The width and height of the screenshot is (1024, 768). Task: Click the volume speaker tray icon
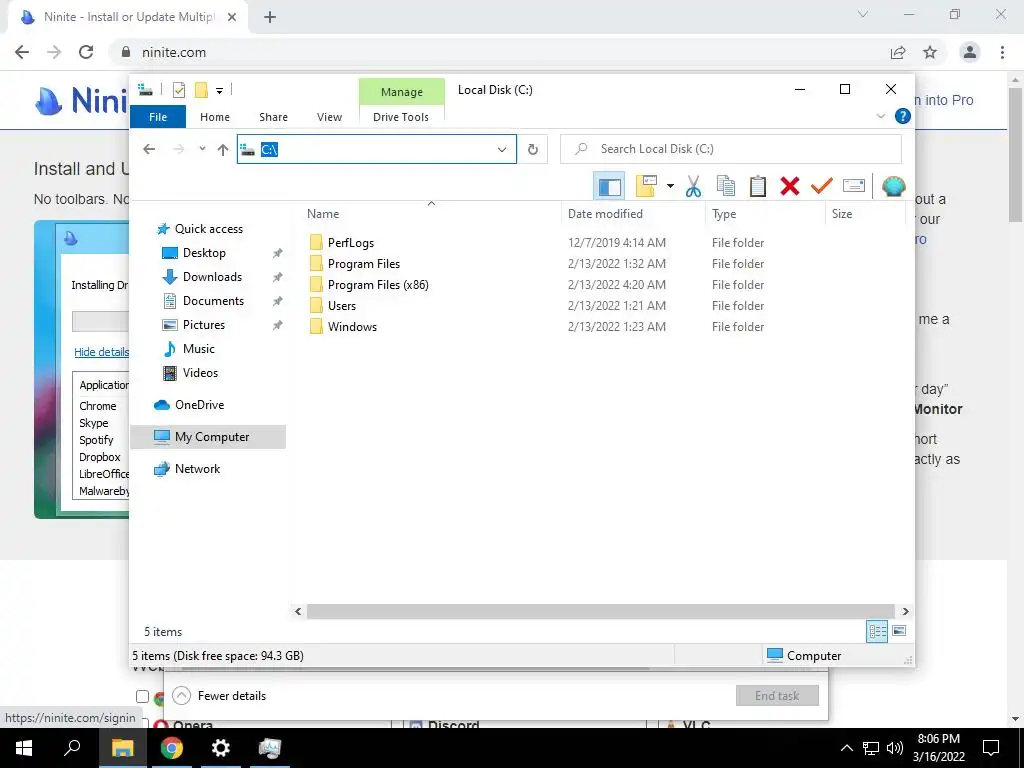click(895, 748)
